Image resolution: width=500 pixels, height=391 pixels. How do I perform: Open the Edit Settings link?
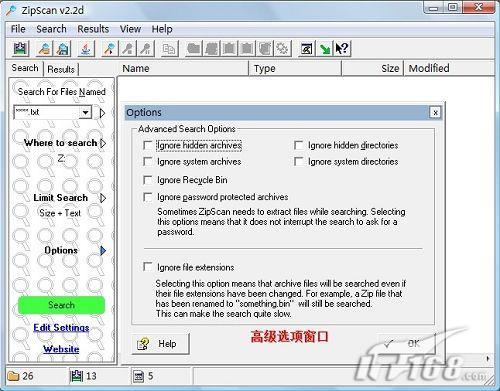click(61, 328)
